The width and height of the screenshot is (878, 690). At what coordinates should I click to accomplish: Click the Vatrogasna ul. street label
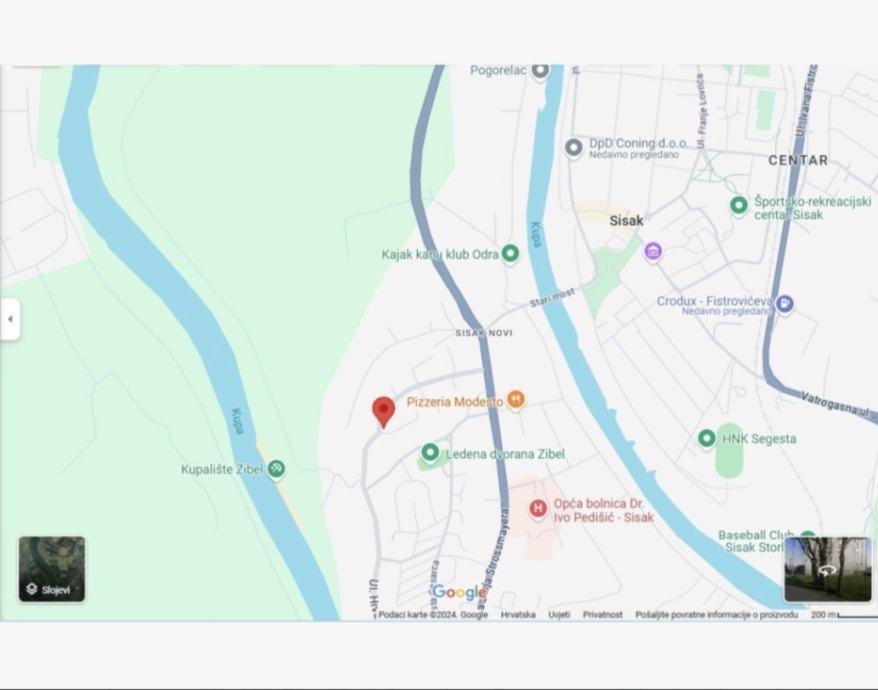click(834, 404)
